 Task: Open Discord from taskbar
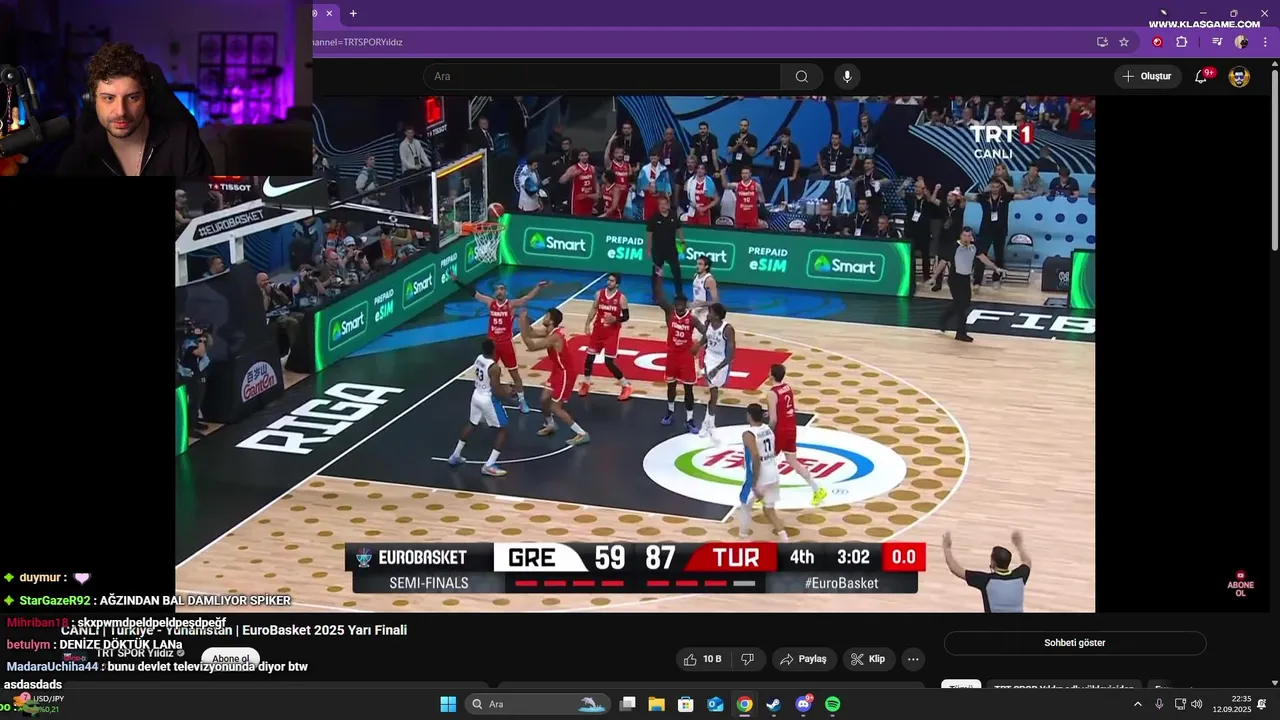click(x=803, y=704)
